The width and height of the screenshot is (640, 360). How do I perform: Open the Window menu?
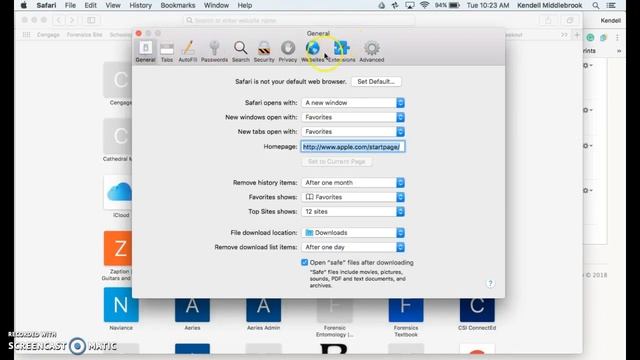pos(216,5)
